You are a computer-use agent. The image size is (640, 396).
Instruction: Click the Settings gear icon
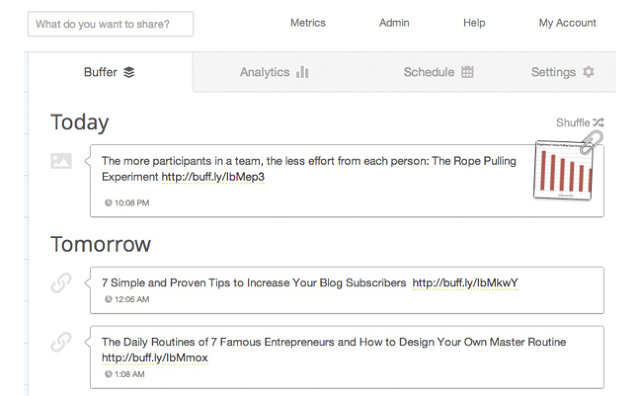[588, 72]
